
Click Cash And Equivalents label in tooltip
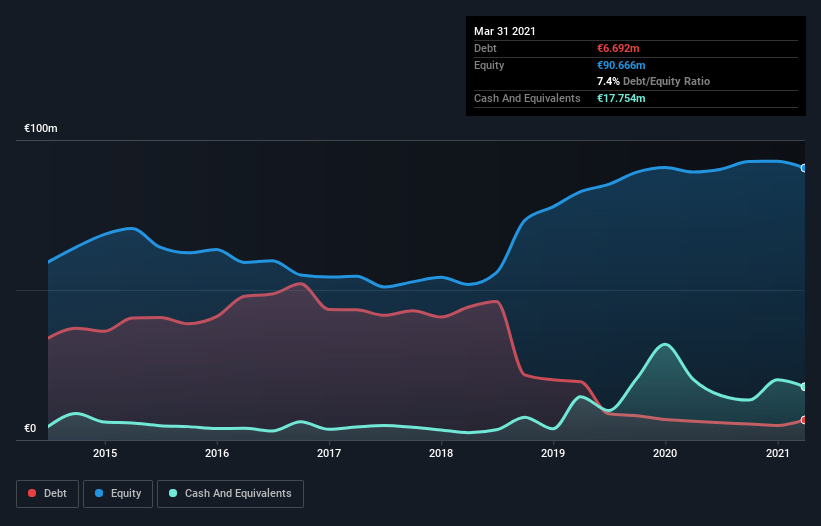527,98
